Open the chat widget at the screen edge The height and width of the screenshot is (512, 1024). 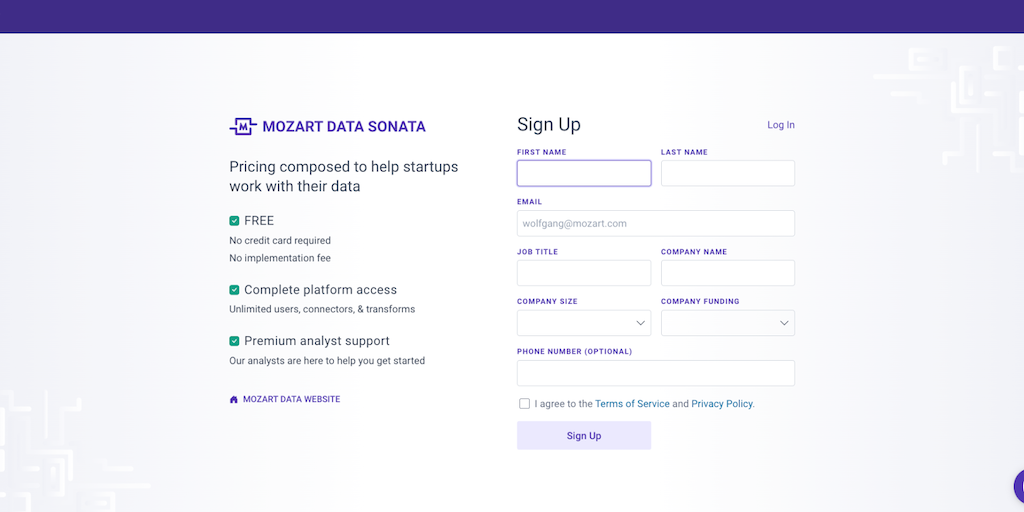1019,487
